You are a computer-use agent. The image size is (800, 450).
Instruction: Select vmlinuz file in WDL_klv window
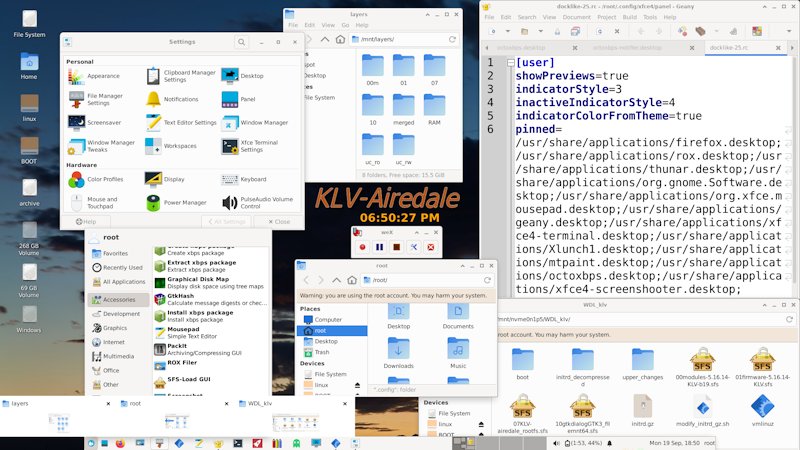click(x=762, y=412)
